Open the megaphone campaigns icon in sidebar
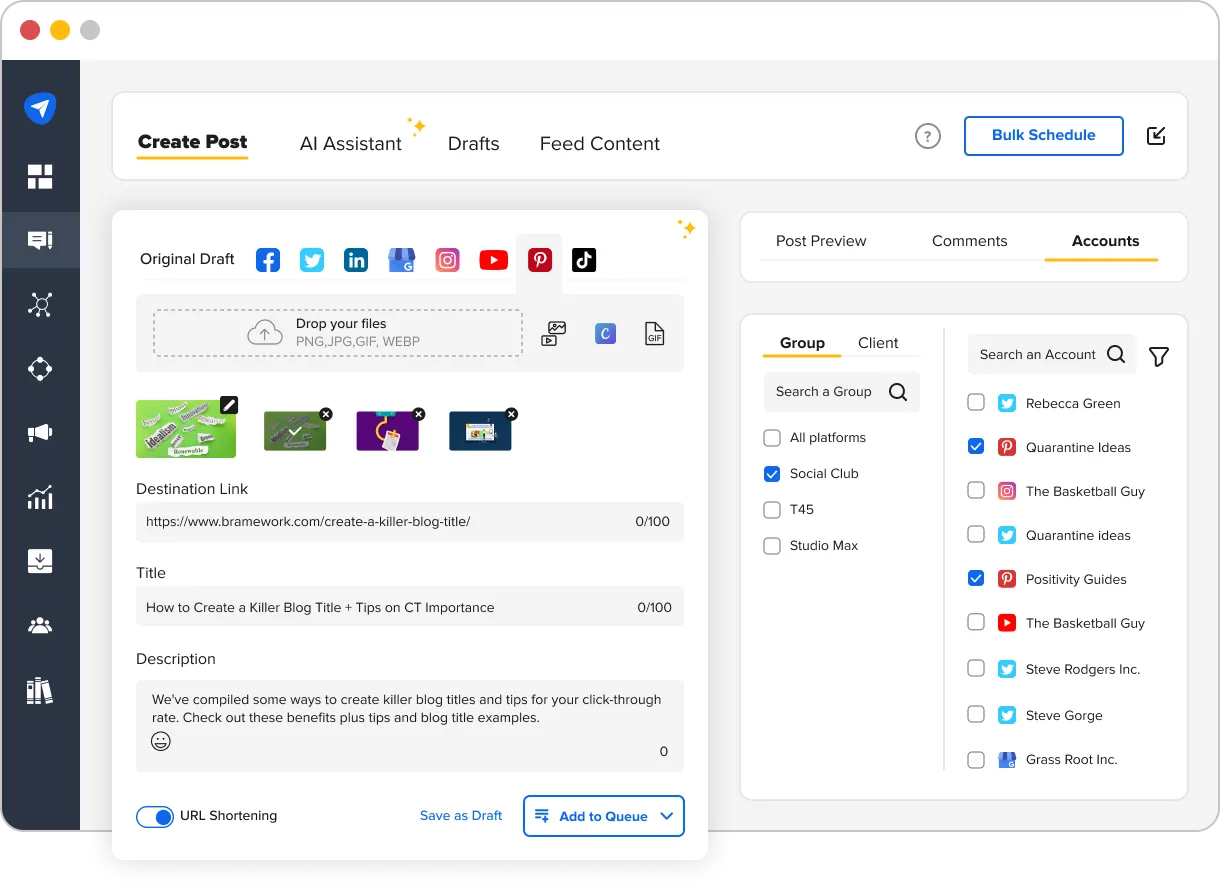1220x890 pixels. [x=41, y=432]
